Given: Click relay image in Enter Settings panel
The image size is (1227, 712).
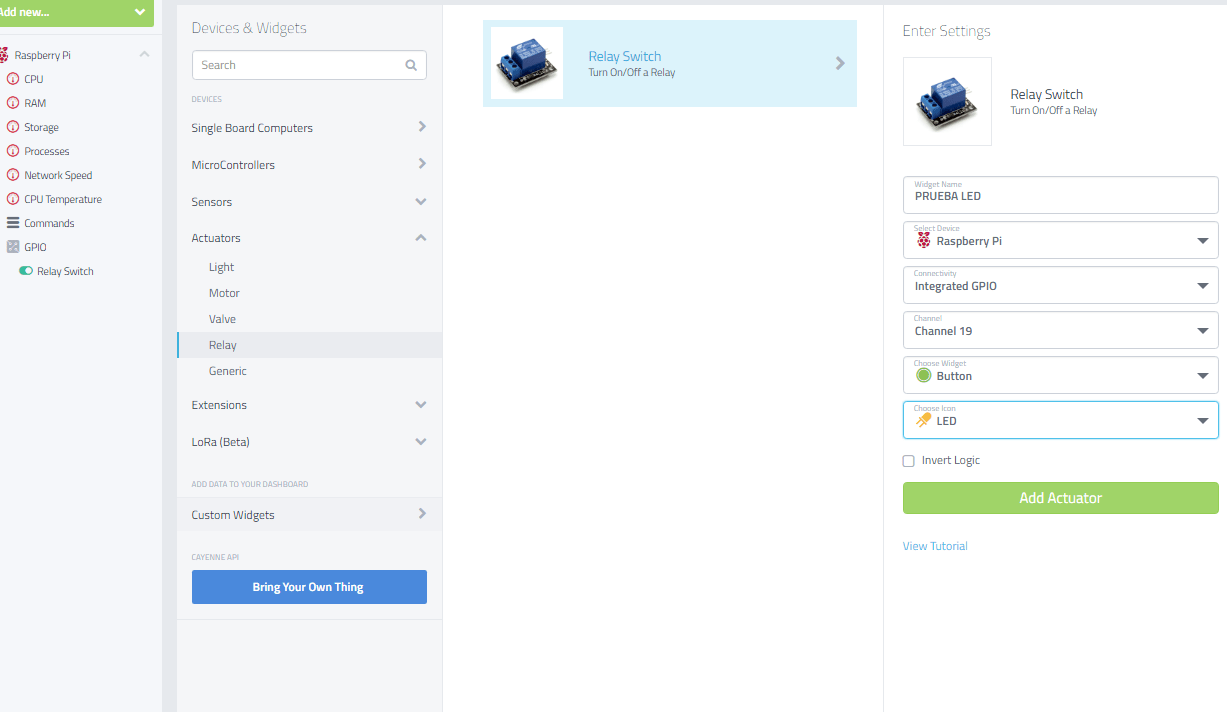Looking at the screenshot, I should 947,102.
